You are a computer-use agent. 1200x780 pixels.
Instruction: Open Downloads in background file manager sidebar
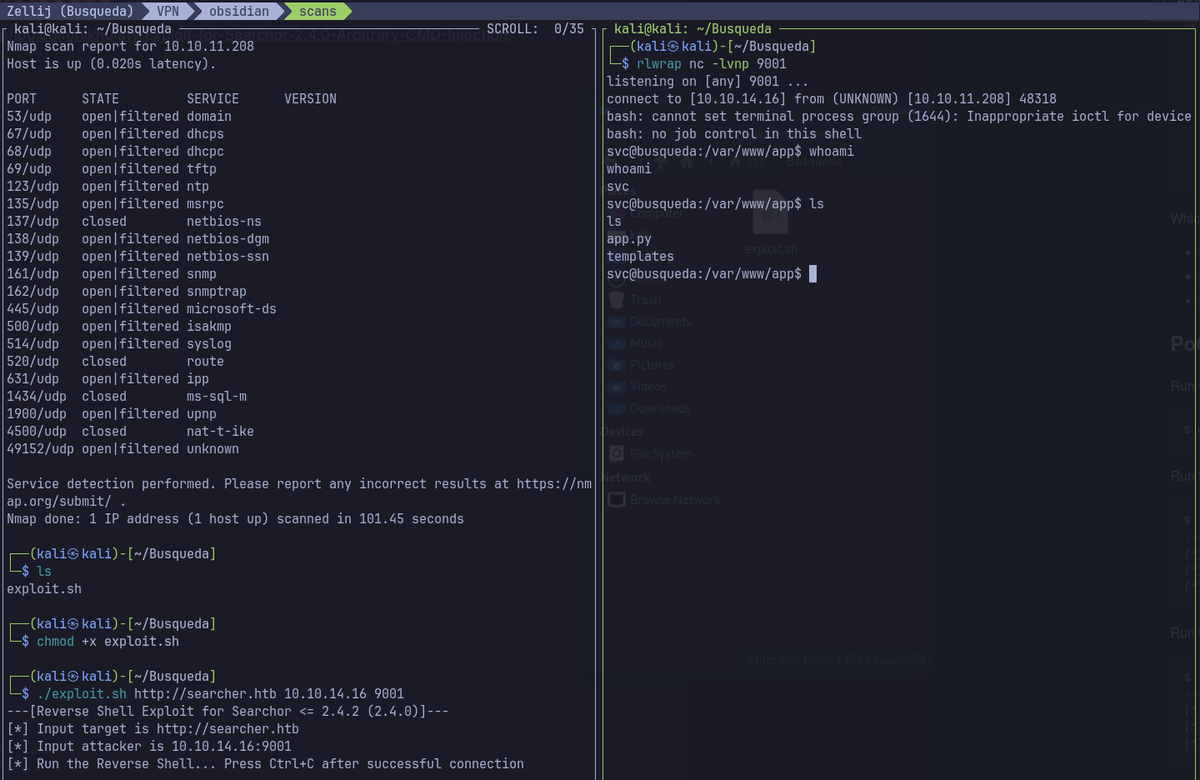click(x=659, y=409)
